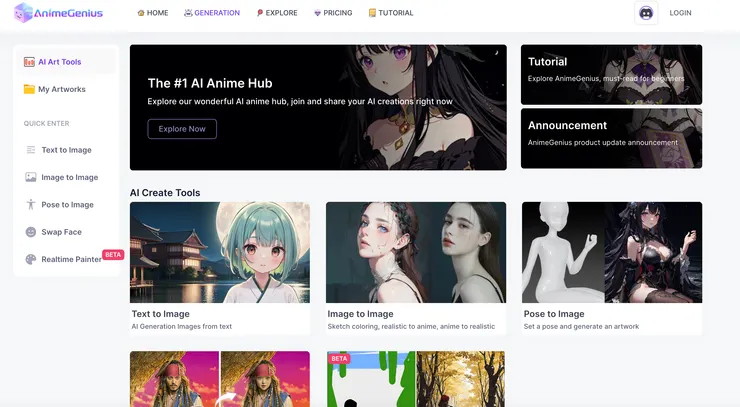Click the pin icon beside EXPLORE
Image resolution: width=740 pixels, height=407 pixels.
click(x=260, y=13)
